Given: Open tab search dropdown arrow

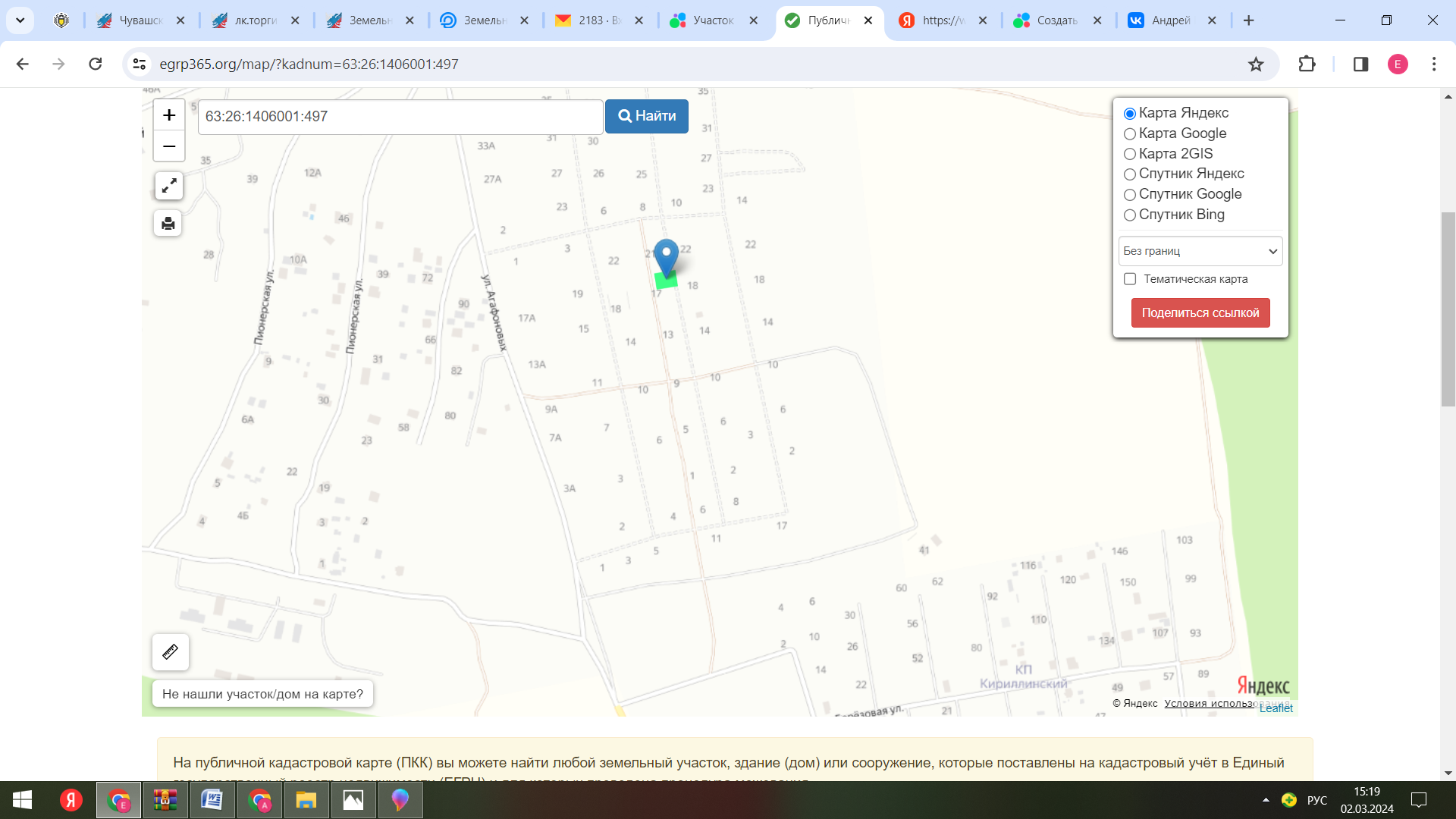Looking at the screenshot, I should 20,20.
